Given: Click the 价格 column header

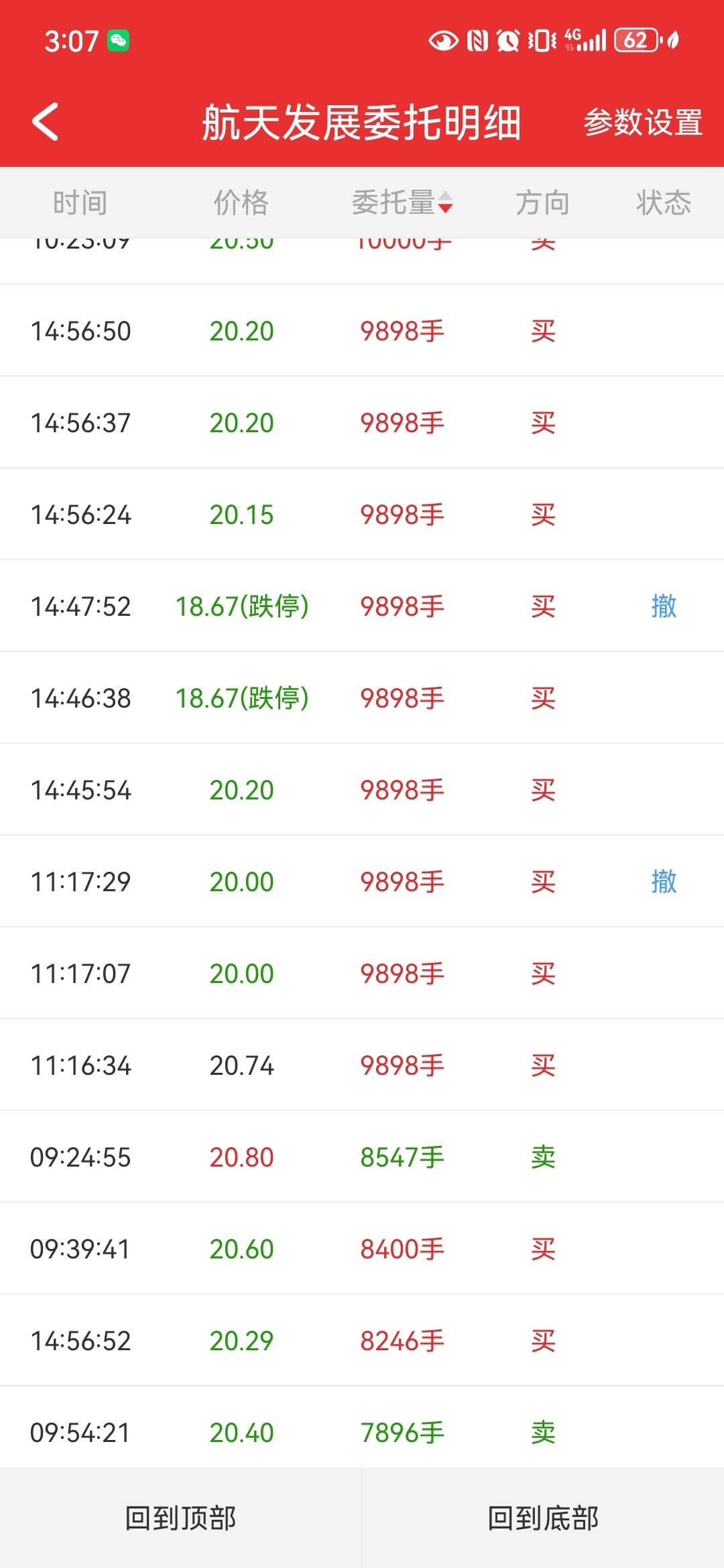Looking at the screenshot, I should [241, 202].
